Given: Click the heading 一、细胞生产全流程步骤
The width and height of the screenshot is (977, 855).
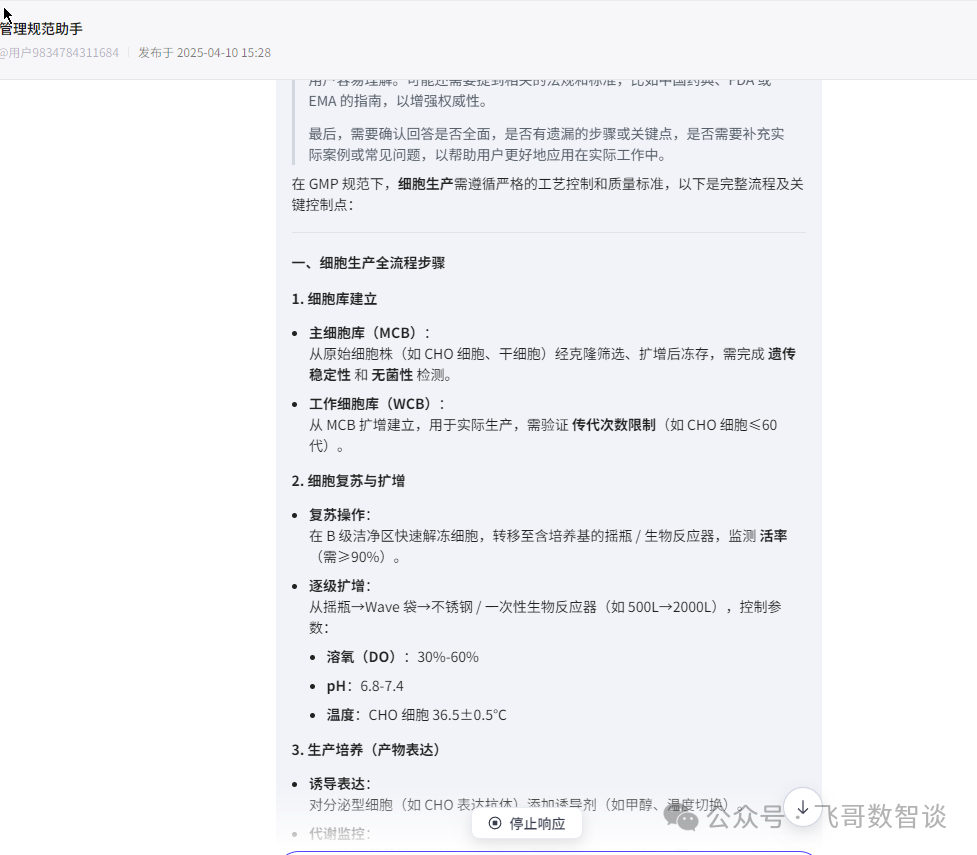Looking at the screenshot, I should [368, 263].
